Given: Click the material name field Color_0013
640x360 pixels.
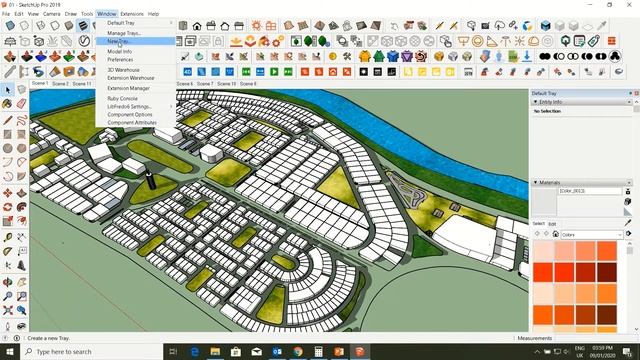Looking at the screenshot, I should point(590,191).
